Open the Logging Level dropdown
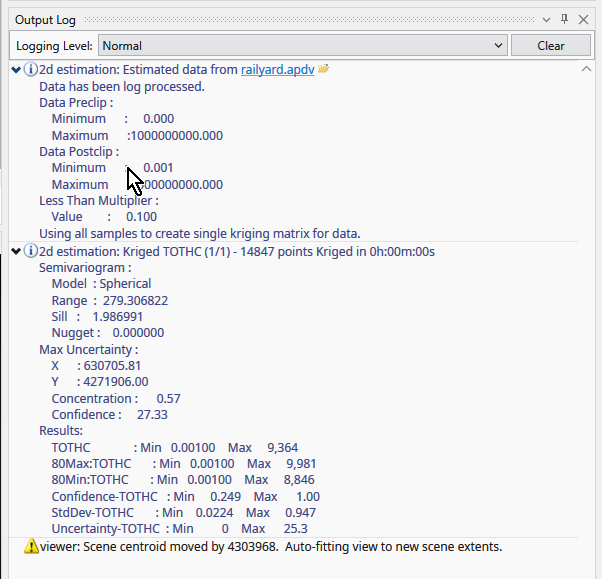Viewport: 602px width, 579px height. 302,45
